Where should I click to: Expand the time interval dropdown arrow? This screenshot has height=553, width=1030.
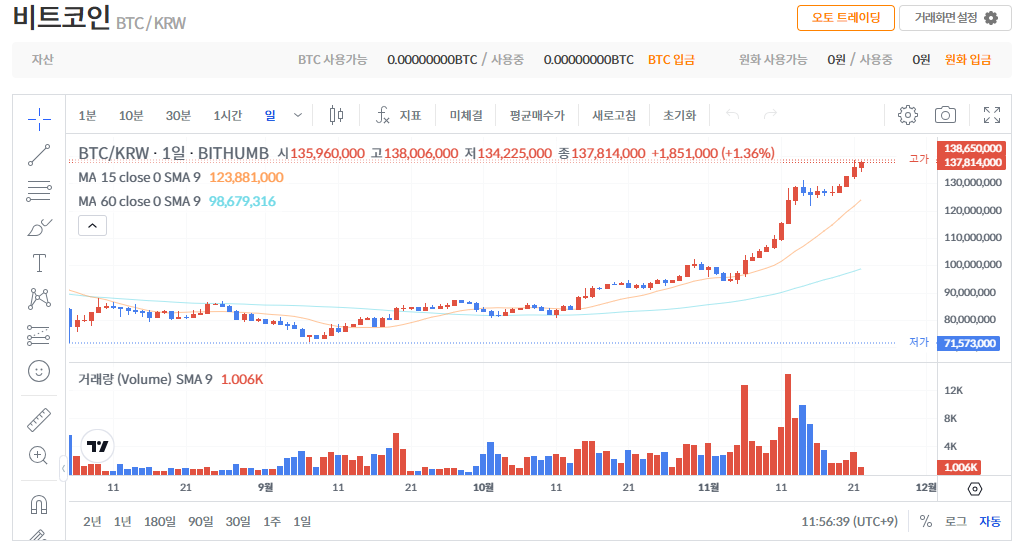coord(298,116)
